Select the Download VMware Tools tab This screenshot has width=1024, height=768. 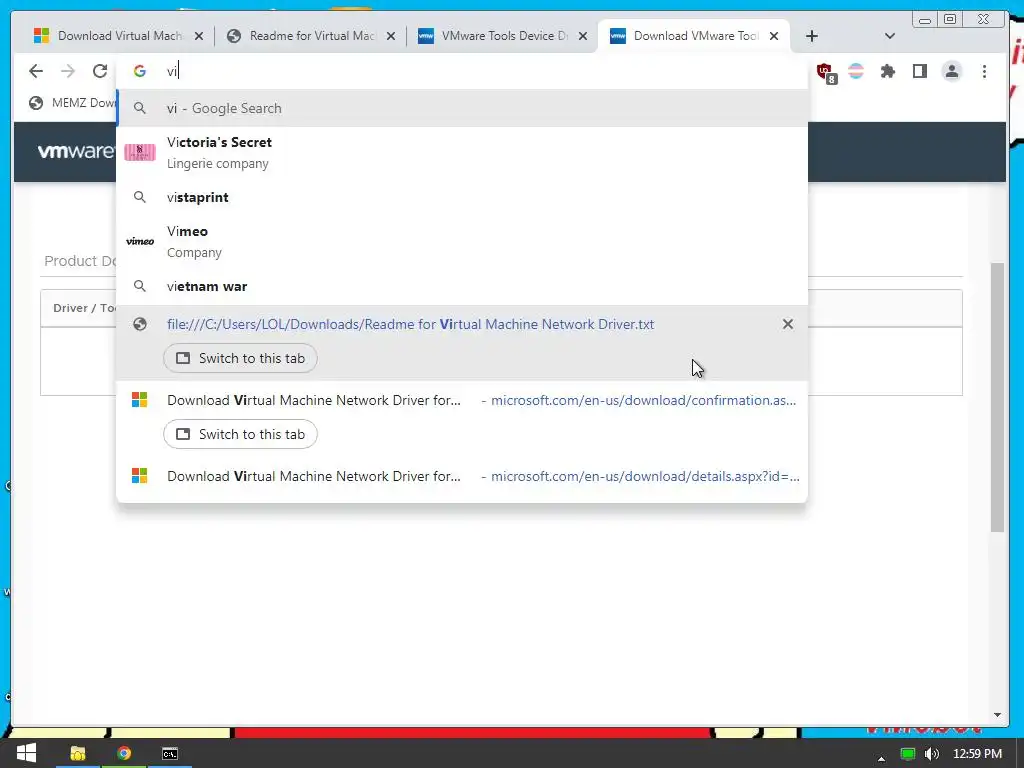[696, 36]
